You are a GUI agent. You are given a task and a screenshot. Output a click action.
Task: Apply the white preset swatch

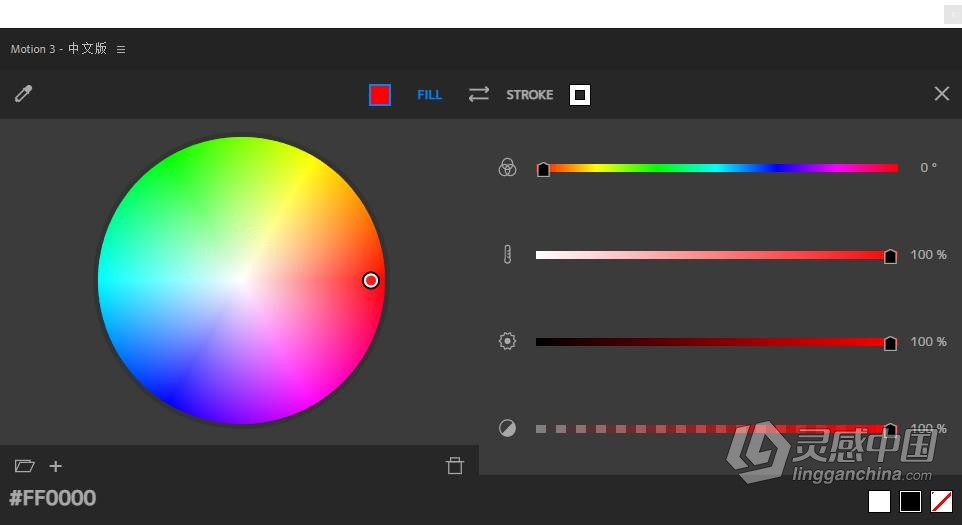879,502
